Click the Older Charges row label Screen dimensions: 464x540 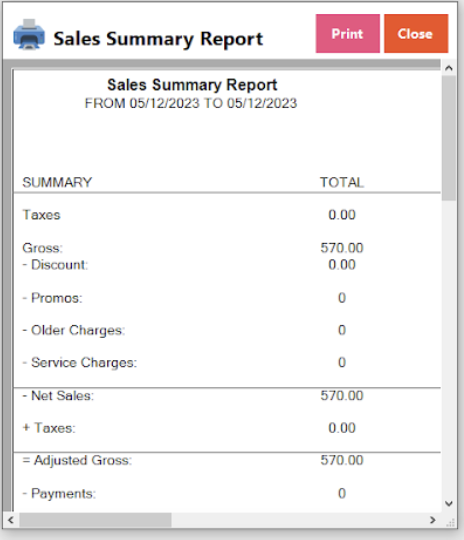tap(74, 330)
